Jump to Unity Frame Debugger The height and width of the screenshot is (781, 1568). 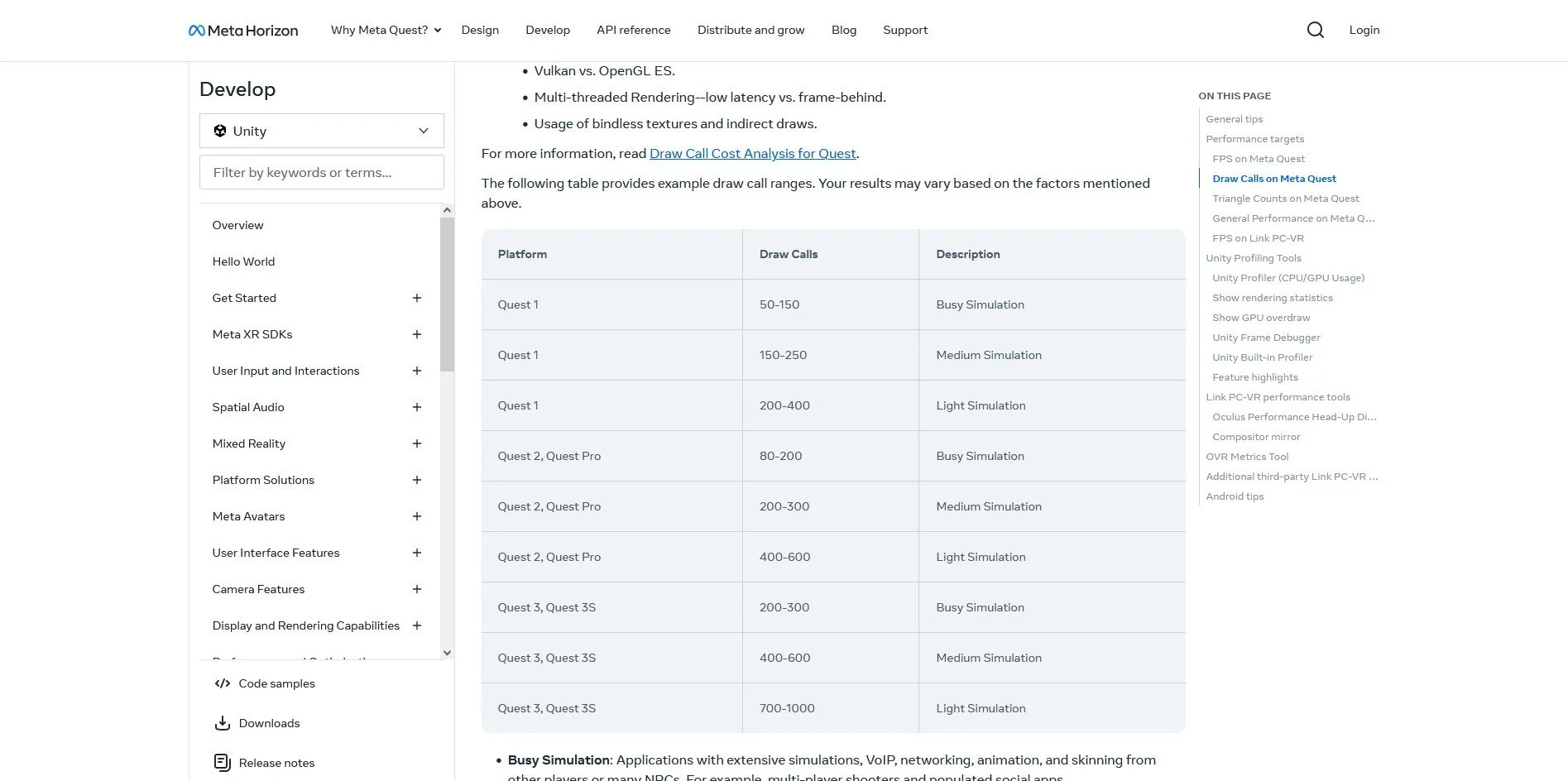1266,338
